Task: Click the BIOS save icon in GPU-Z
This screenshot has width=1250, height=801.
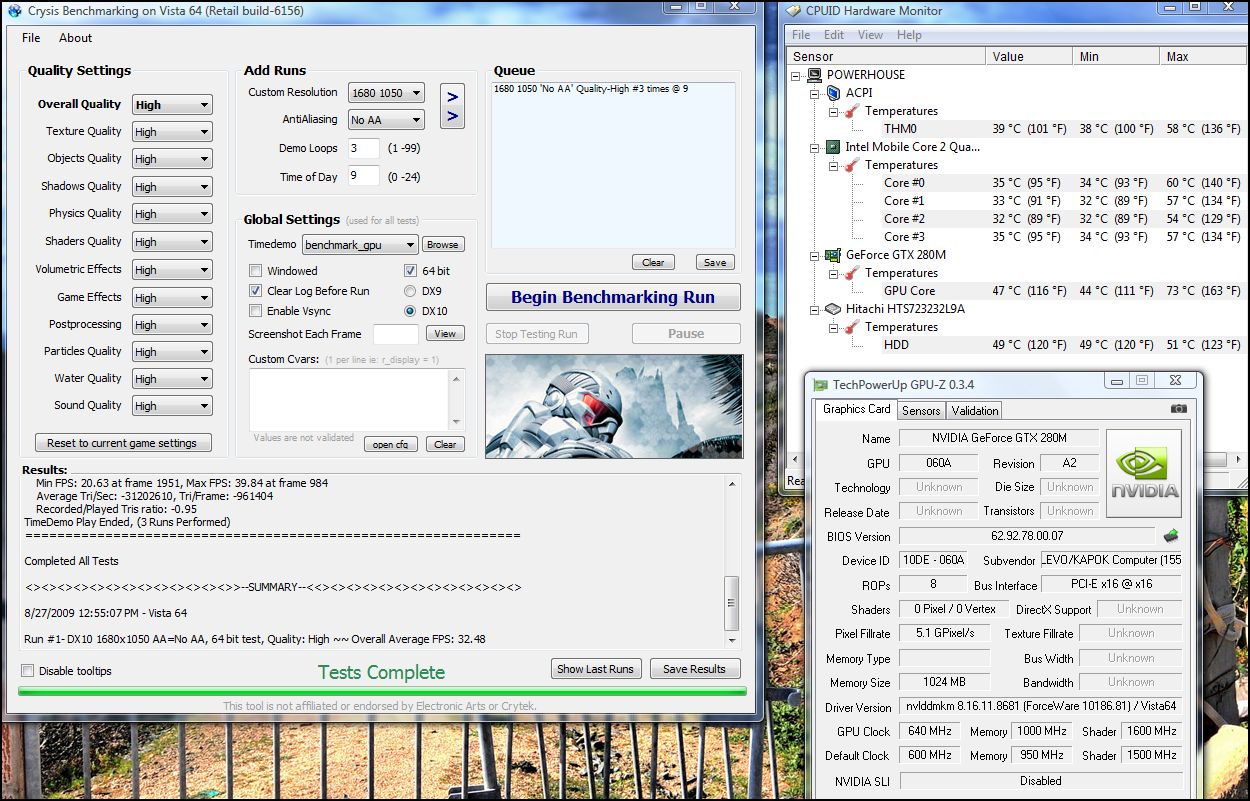Action: (1171, 536)
